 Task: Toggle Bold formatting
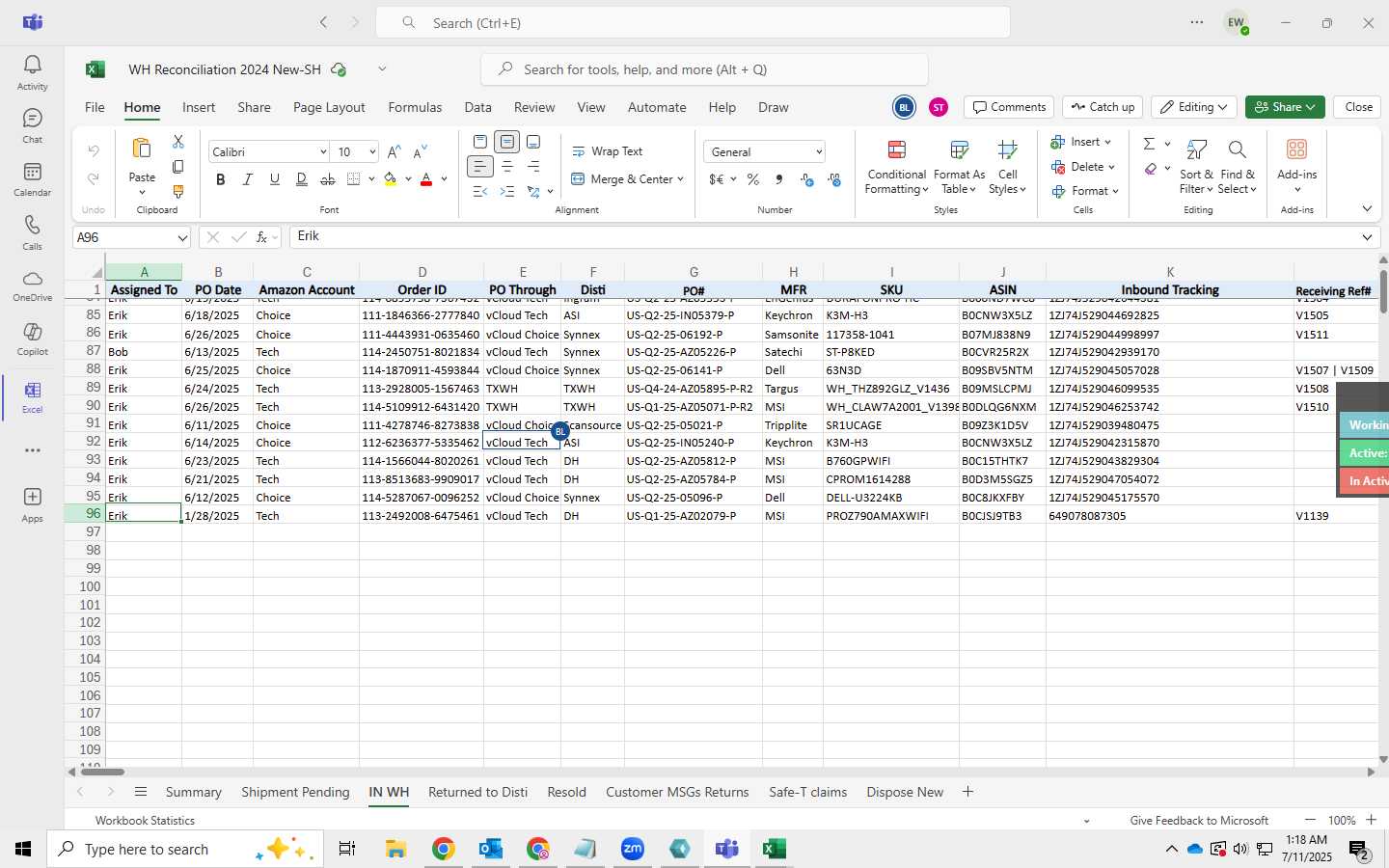click(221, 179)
